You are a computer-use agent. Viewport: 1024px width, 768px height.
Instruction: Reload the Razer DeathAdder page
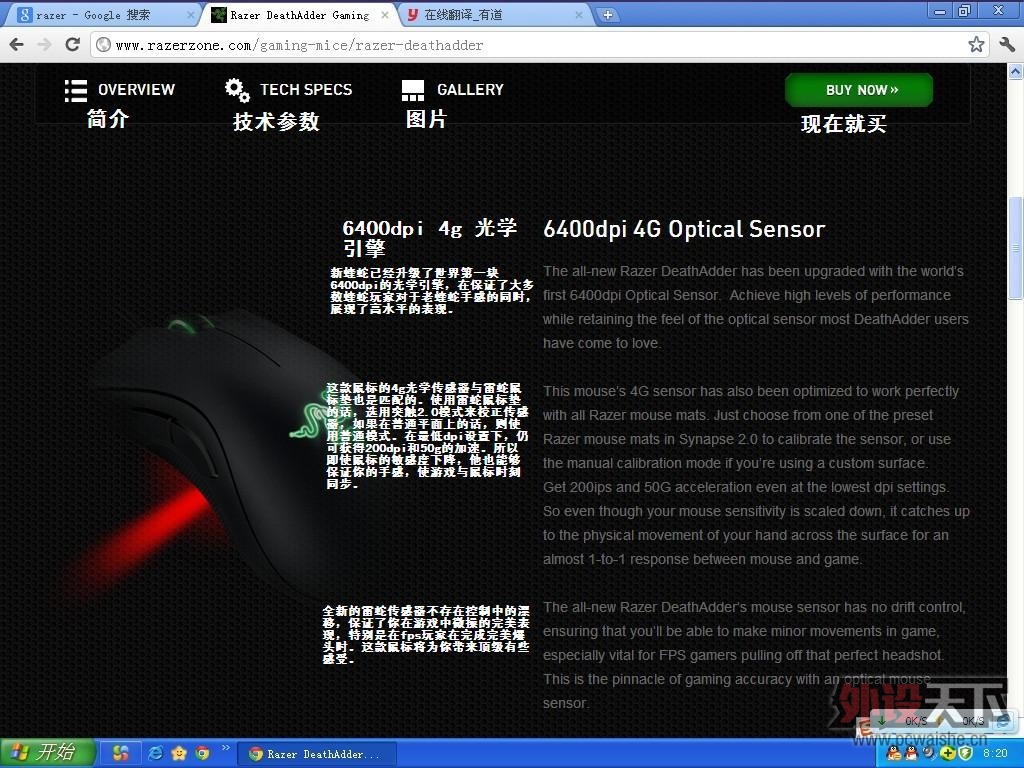click(72, 44)
